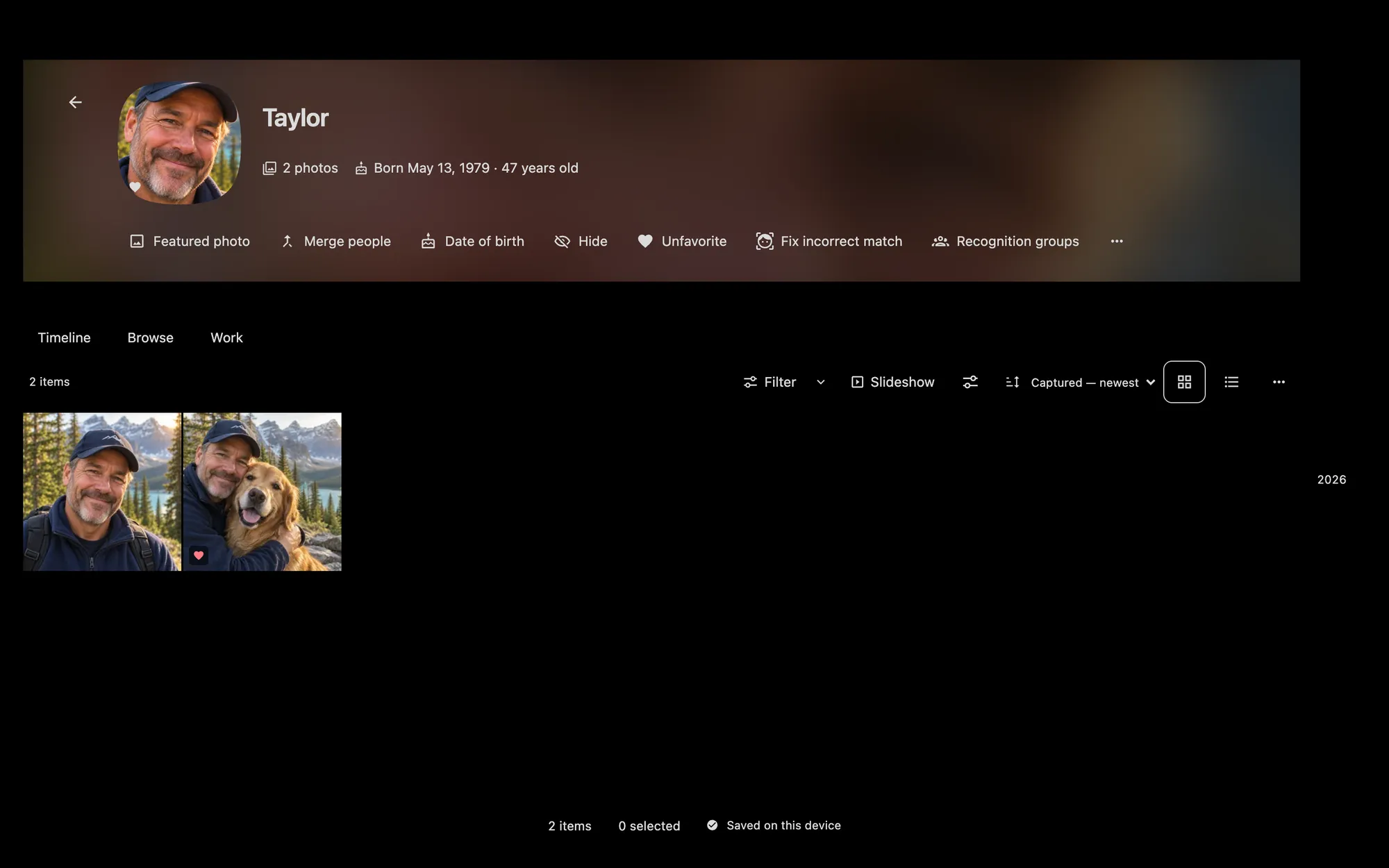Toggle sort direction icon beside Captured
This screenshot has height=868, width=1389.
pyautogui.click(x=1013, y=382)
